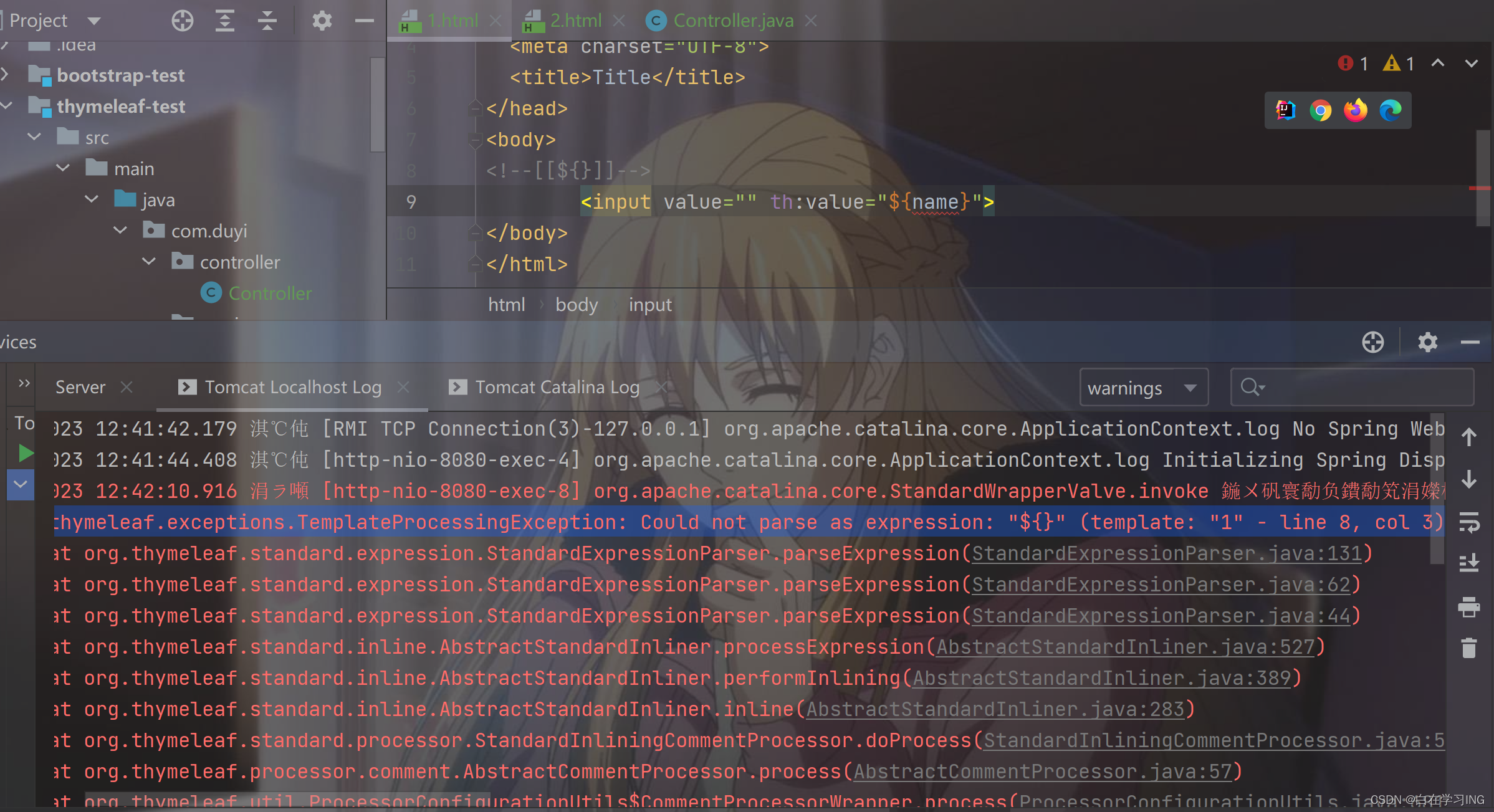1494x812 pixels.
Task: Click the log search field
Action: point(1352,387)
